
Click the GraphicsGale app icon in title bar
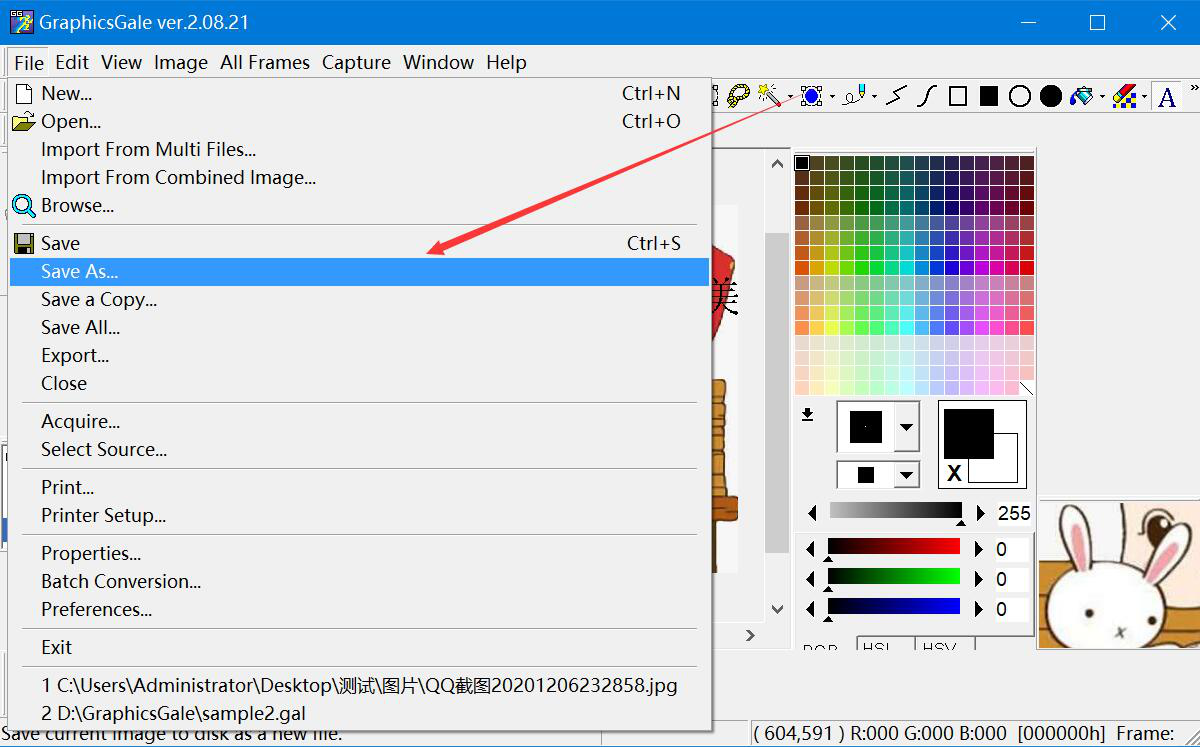click(x=22, y=21)
